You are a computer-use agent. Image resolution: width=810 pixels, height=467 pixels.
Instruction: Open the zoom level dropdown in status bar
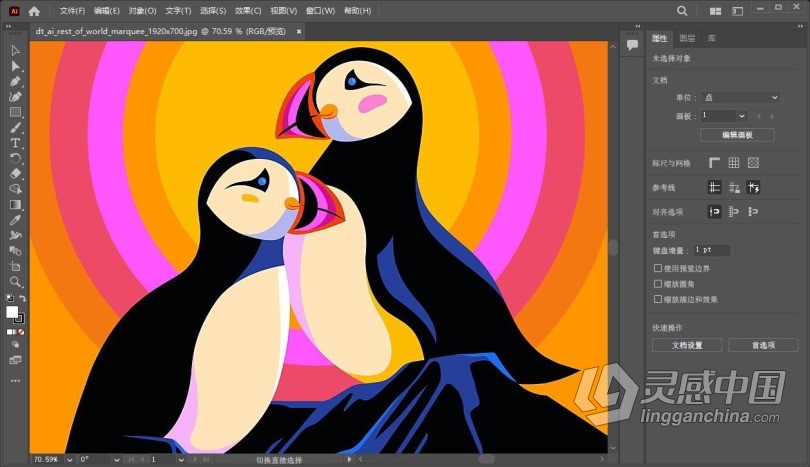coord(70,459)
